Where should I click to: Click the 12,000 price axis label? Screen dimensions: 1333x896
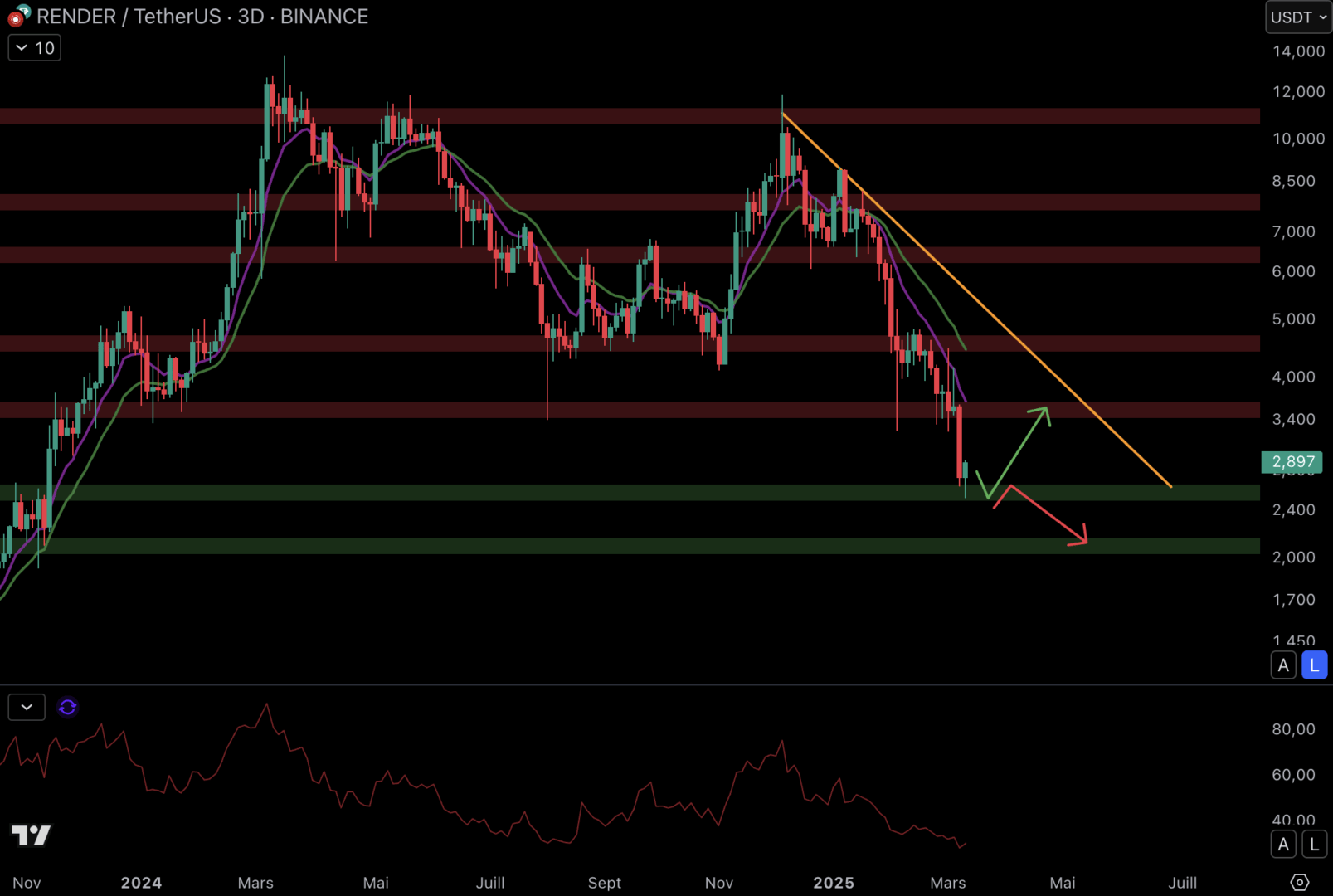1298,92
